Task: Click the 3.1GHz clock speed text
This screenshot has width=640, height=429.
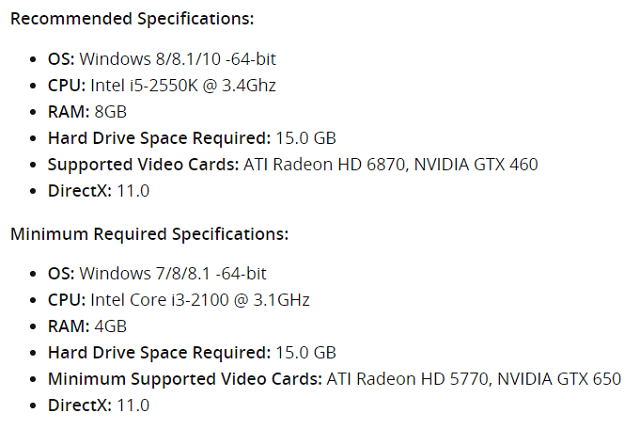Action: [281, 300]
